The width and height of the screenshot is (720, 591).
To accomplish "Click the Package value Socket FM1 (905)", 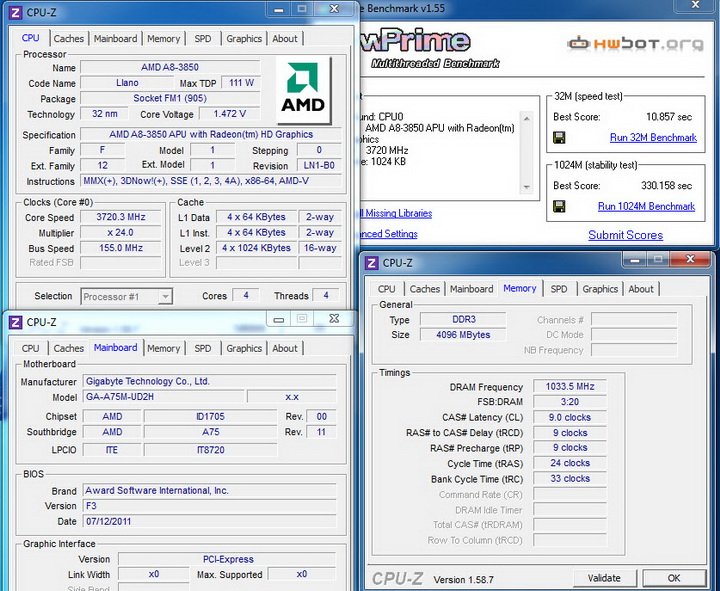I will click(170, 98).
